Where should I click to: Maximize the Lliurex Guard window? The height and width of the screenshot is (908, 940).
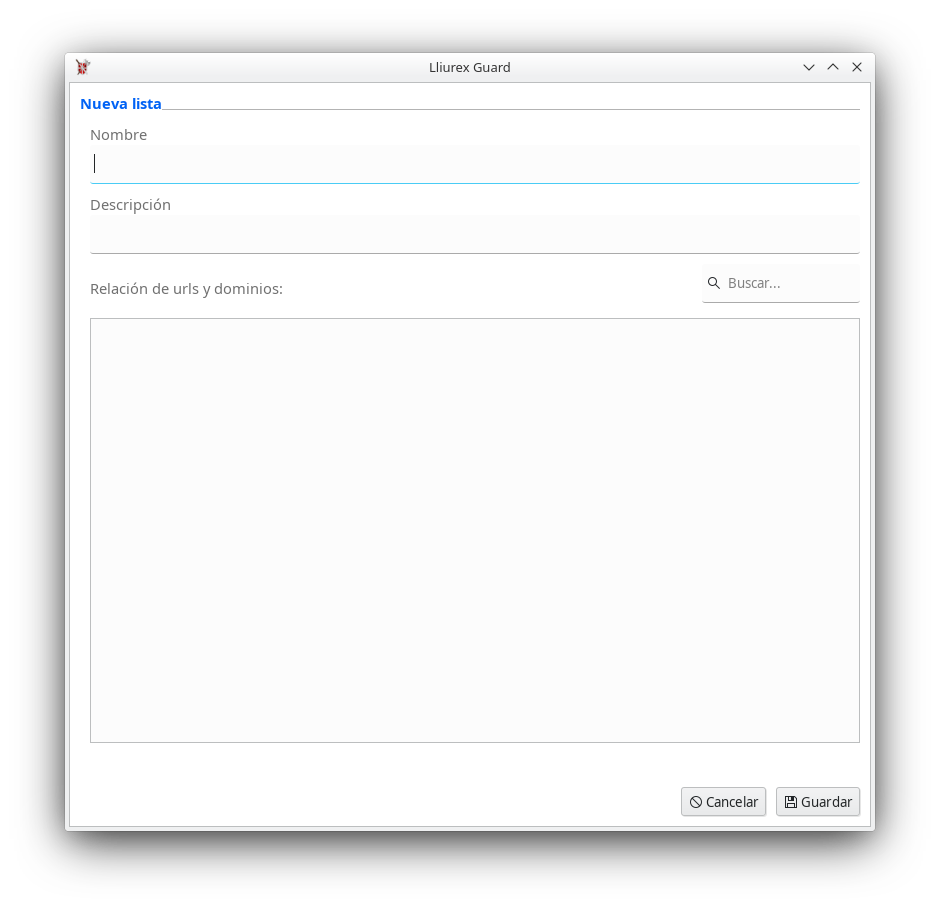click(833, 67)
